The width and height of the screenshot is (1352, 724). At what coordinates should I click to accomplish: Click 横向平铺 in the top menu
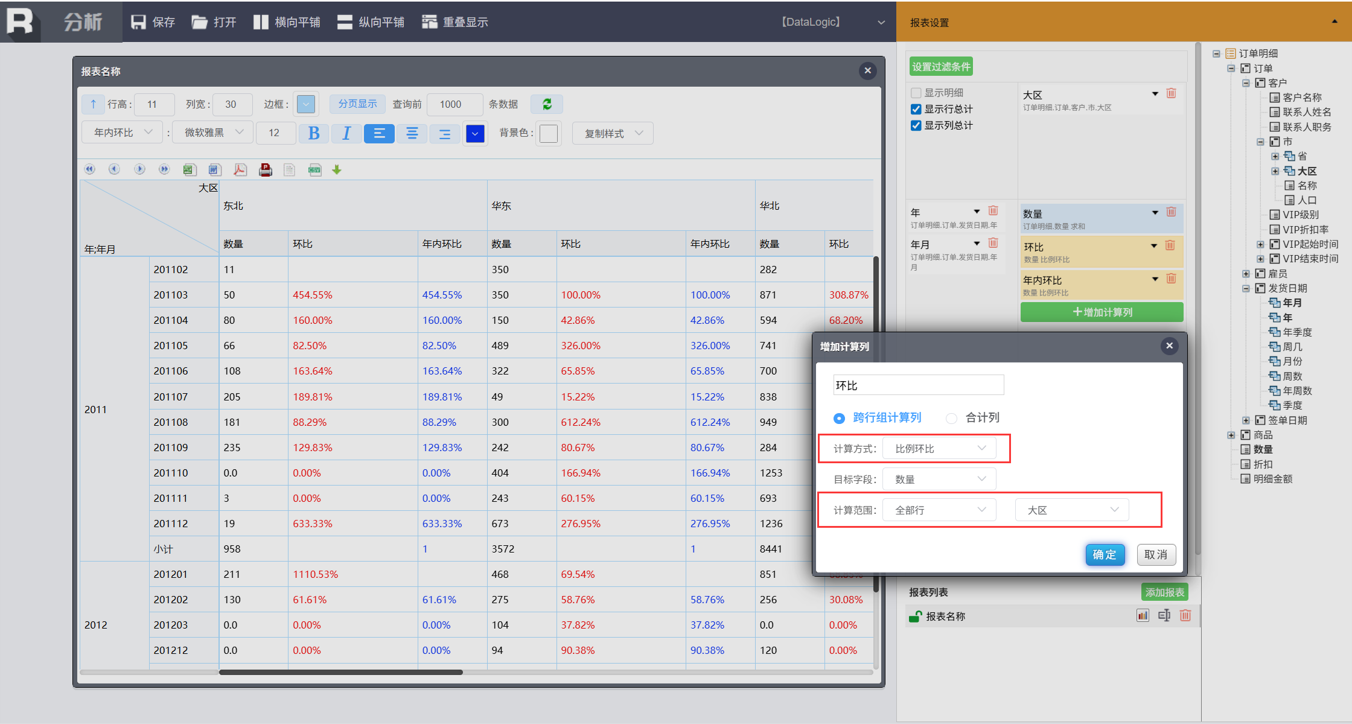[x=287, y=22]
